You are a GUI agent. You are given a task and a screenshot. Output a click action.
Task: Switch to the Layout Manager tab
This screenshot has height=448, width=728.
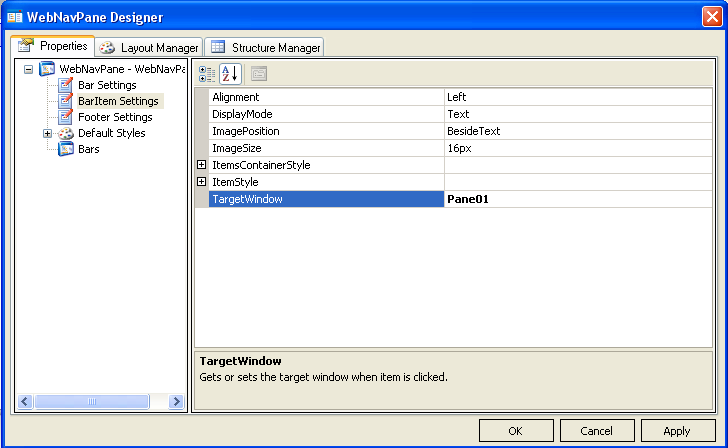[x=149, y=47]
